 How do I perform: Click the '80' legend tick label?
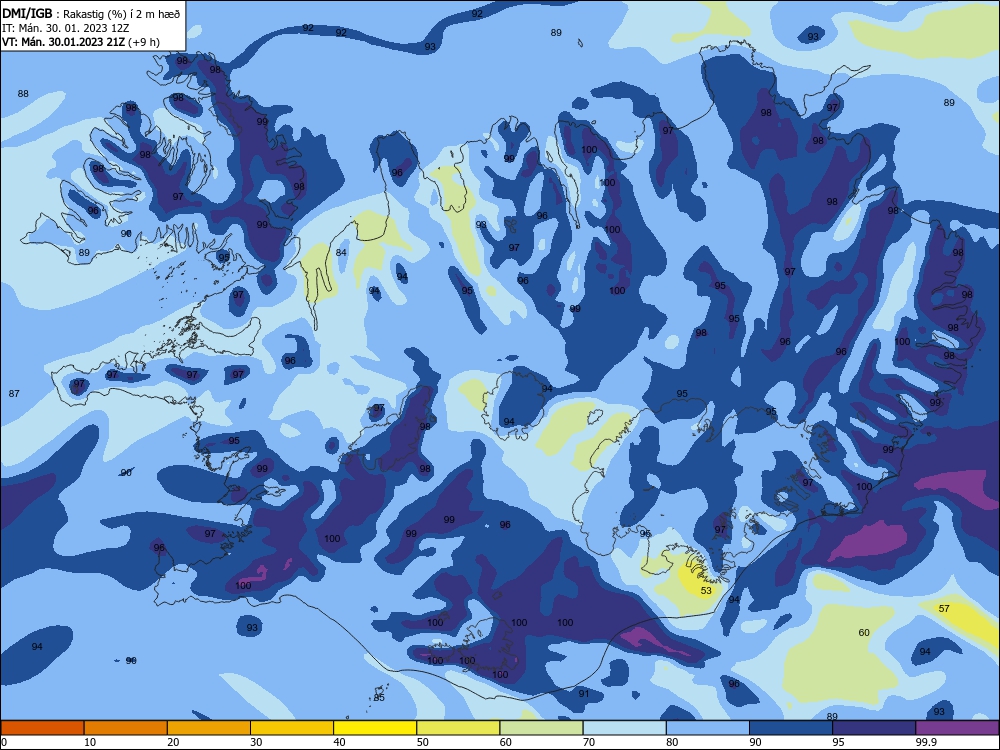tap(672, 742)
